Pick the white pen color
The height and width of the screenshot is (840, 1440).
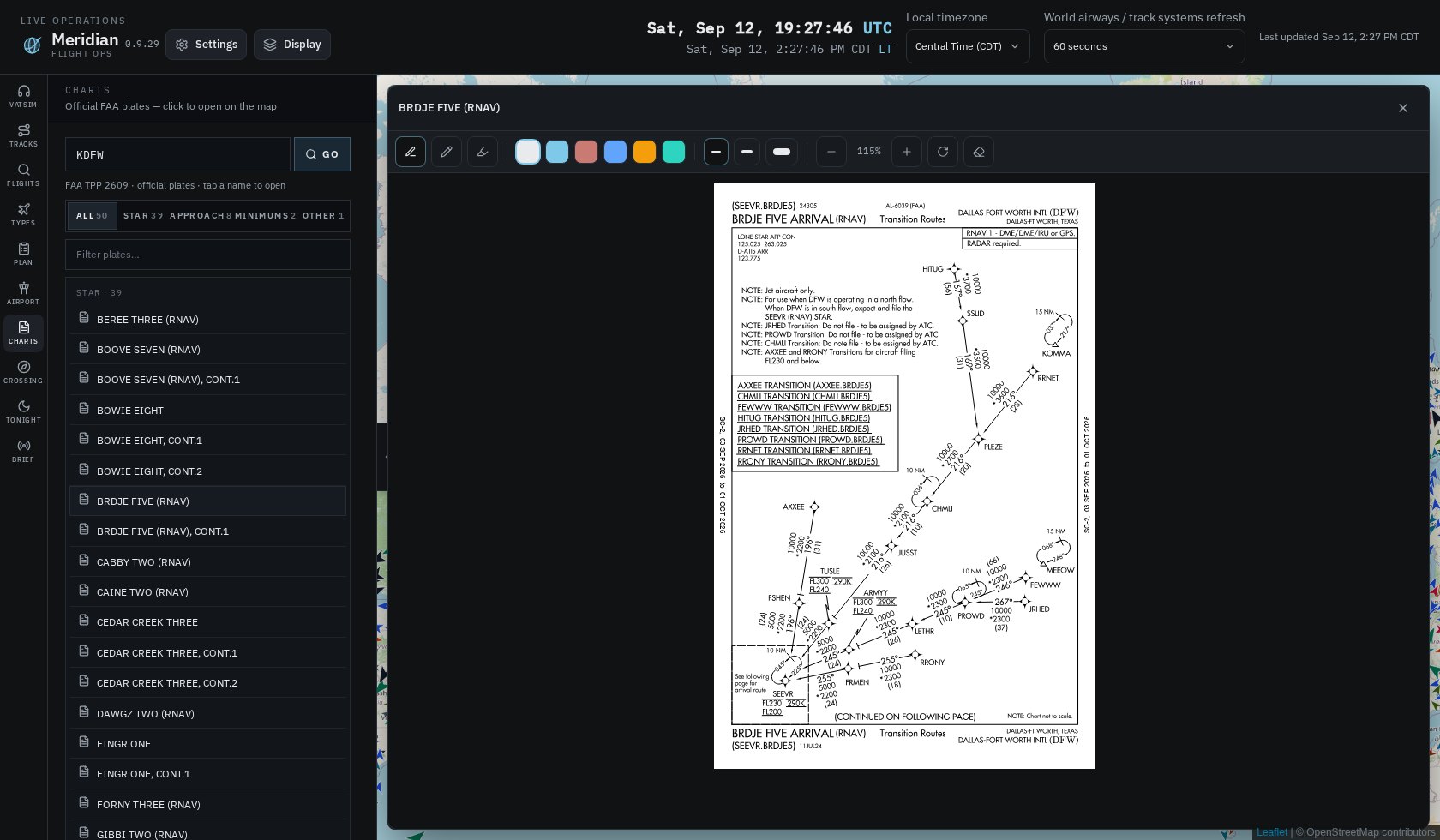pyautogui.click(x=528, y=152)
